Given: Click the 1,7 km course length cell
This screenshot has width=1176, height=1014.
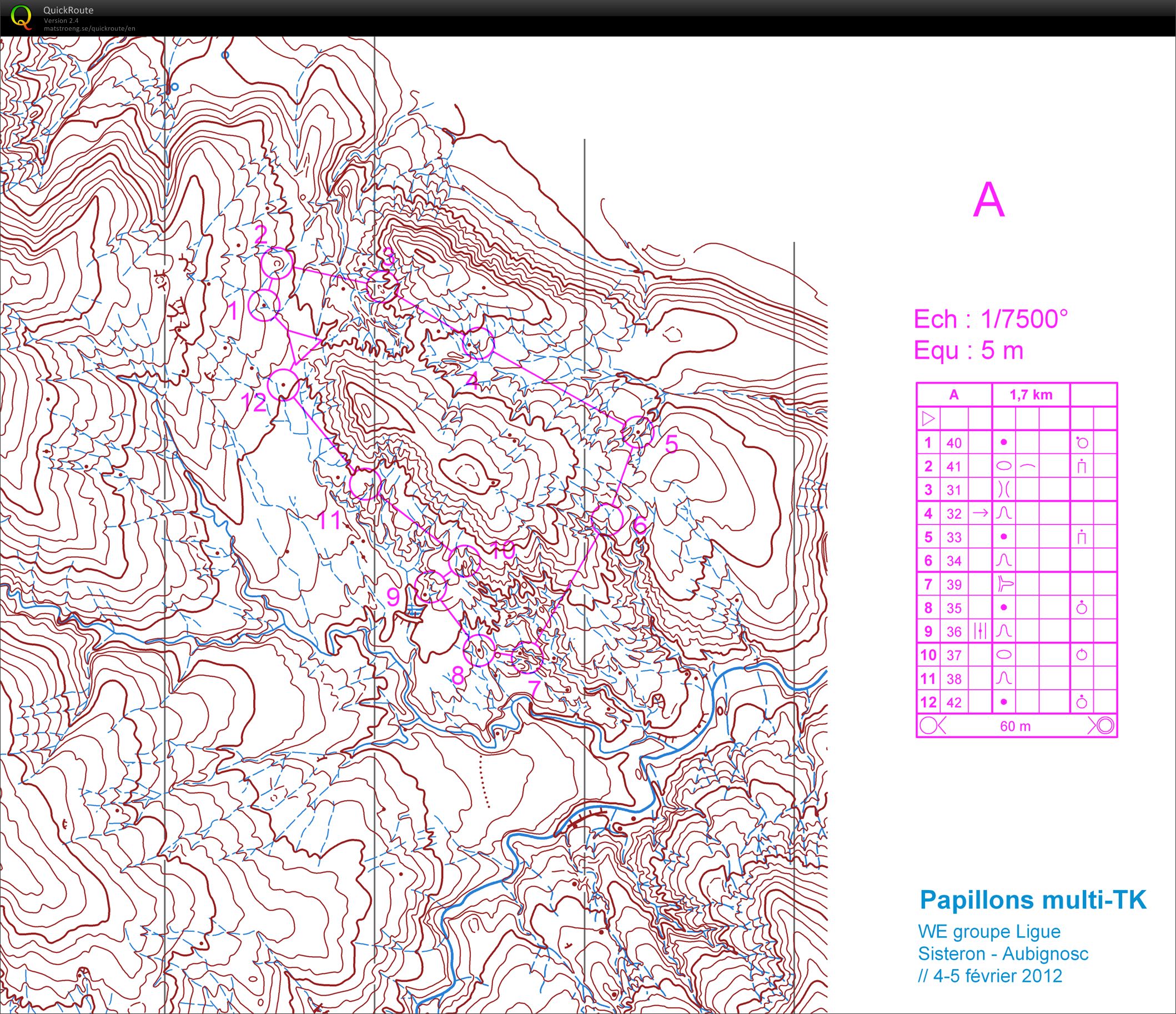Looking at the screenshot, I should click(1031, 395).
